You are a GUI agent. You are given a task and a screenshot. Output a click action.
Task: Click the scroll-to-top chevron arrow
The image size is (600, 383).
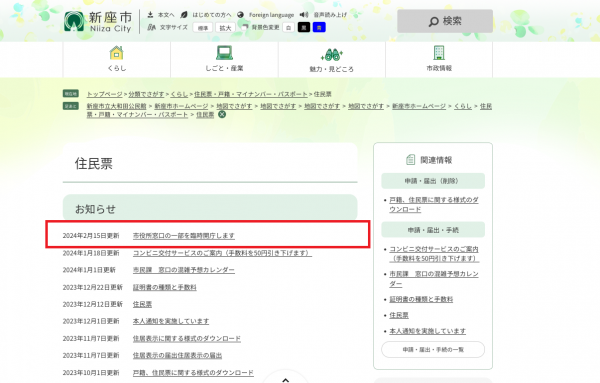(285, 380)
